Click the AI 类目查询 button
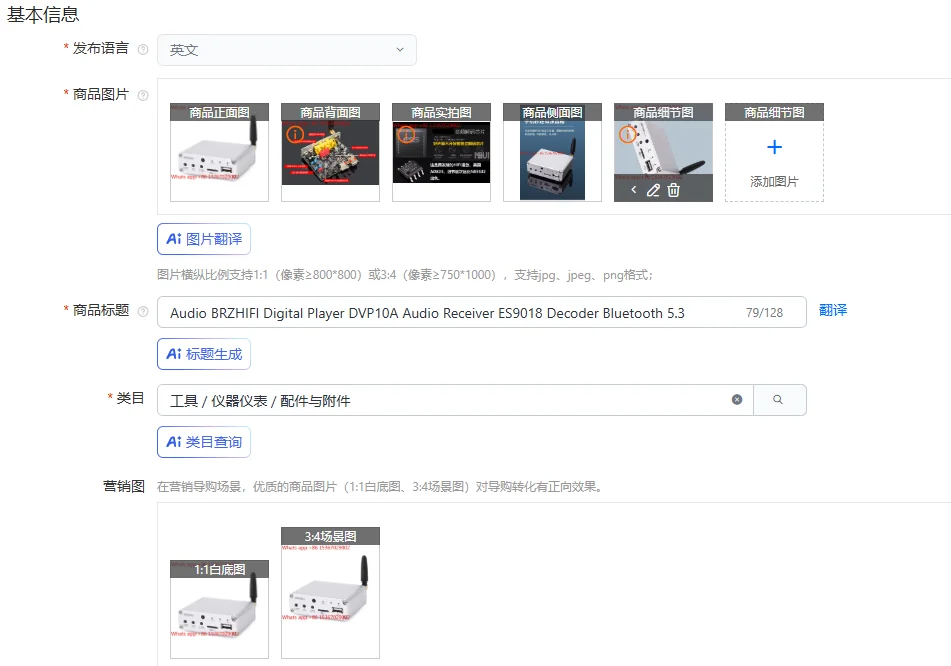Image resolution: width=951 pixels, height=666 pixels. (204, 442)
